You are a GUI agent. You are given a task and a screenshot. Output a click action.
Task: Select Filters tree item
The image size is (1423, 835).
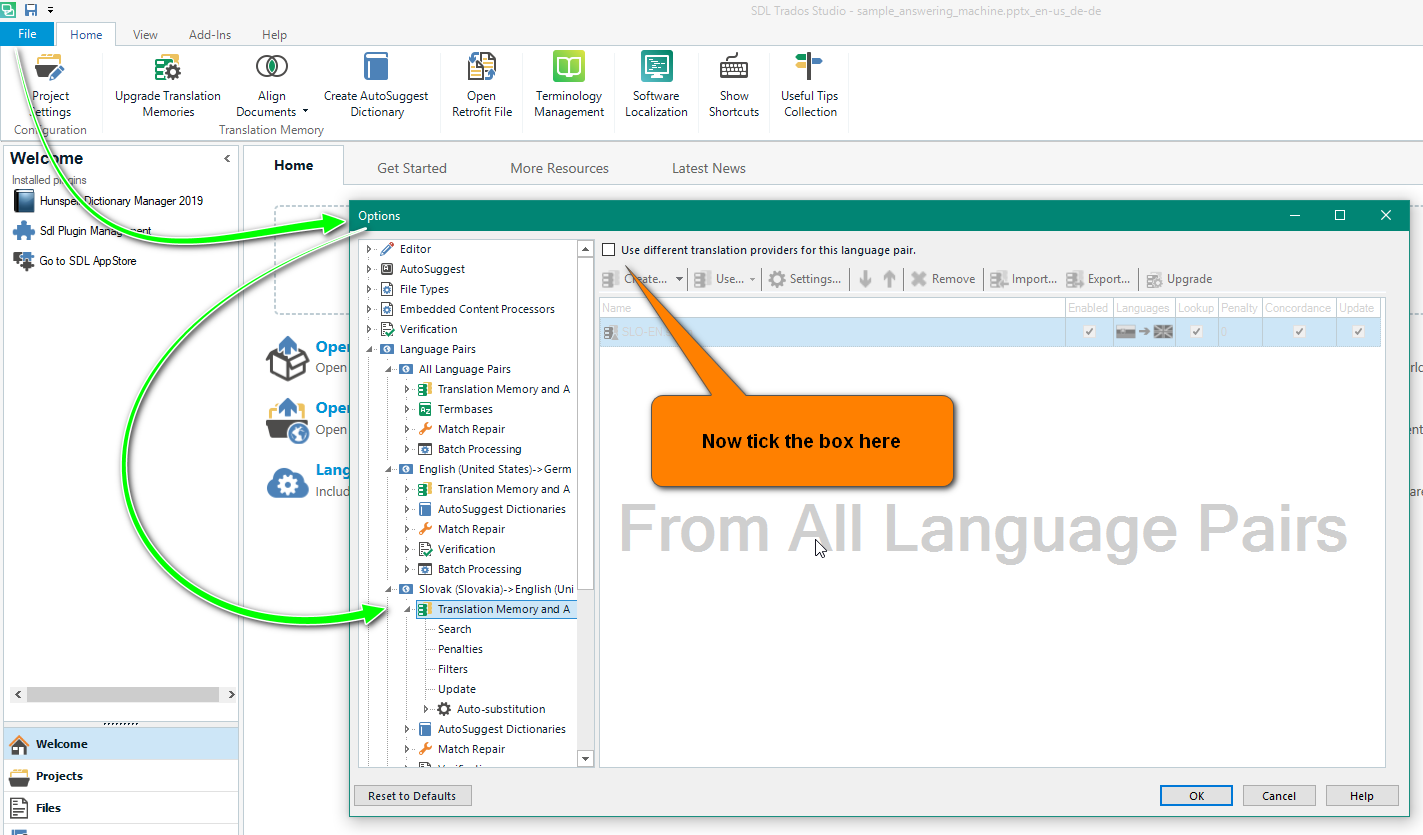pyautogui.click(x=452, y=669)
